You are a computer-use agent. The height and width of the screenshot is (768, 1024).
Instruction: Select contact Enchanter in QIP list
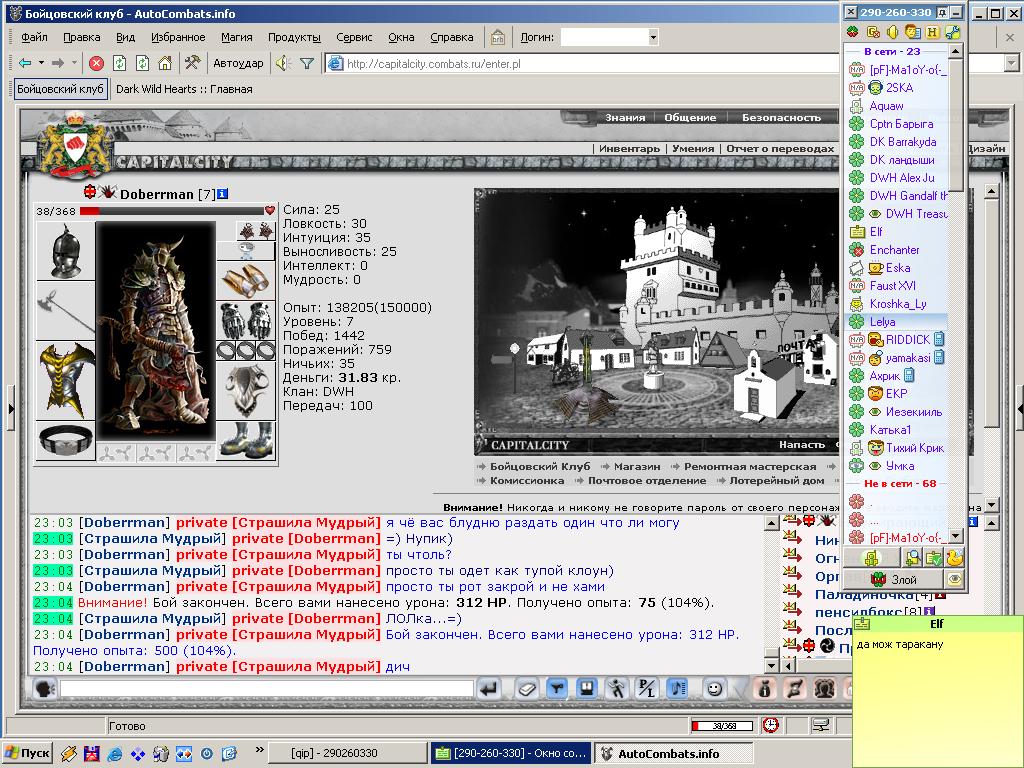click(x=896, y=249)
